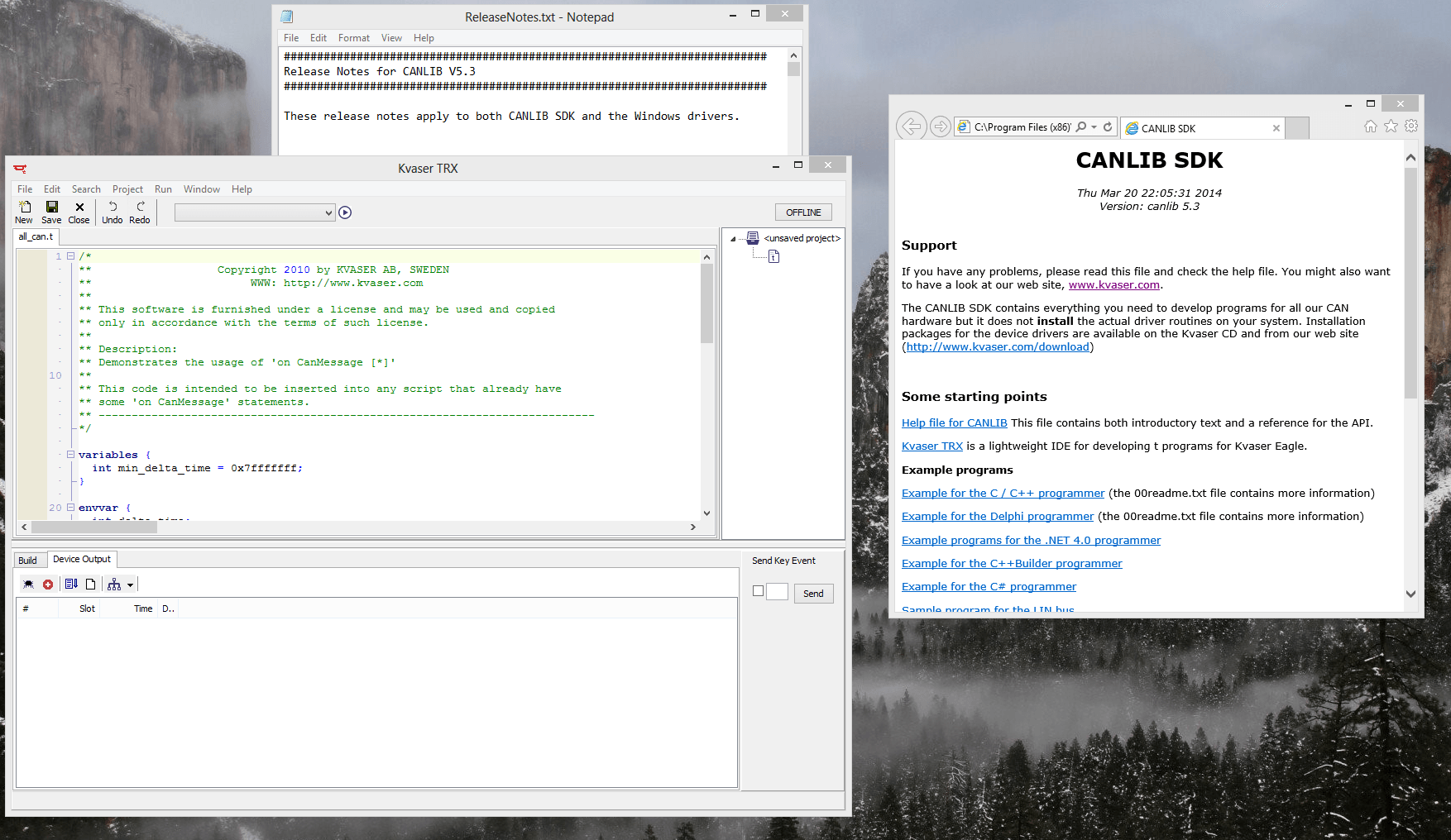
Task: Collapse the variables code block
Action: pos(71,454)
